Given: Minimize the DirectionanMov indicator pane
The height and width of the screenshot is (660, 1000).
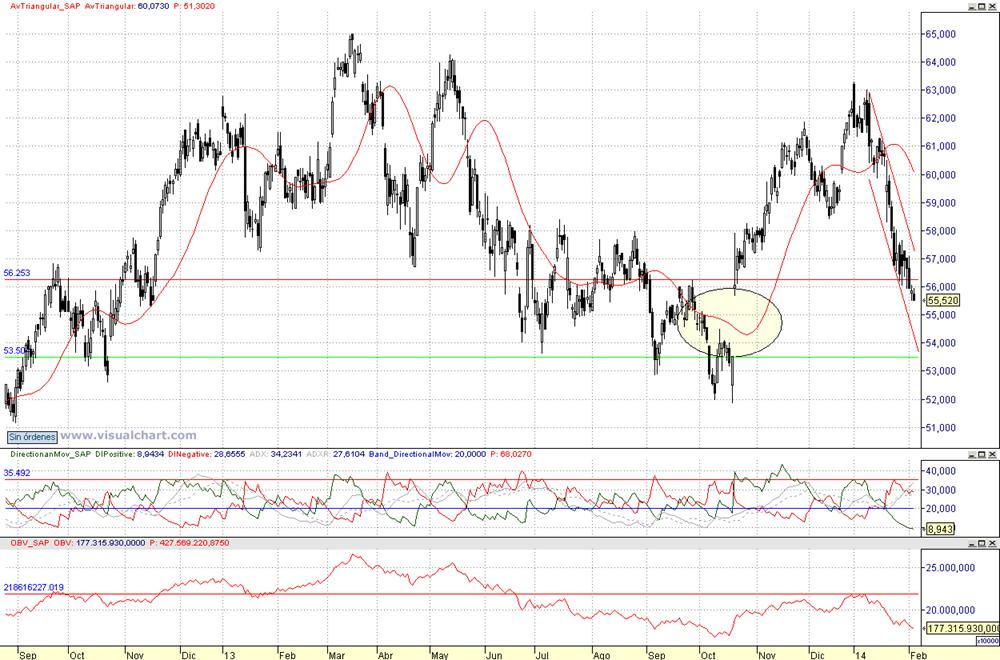Looking at the screenshot, I should pyautogui.click(x=971, y=454).
